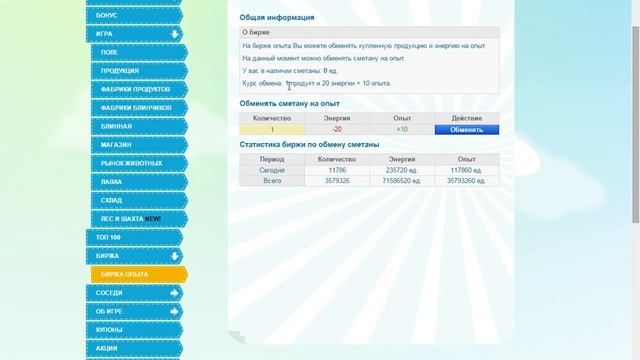Collapse the БИРЖА section arrow
The image size is (640, 360).
(175, 256)
